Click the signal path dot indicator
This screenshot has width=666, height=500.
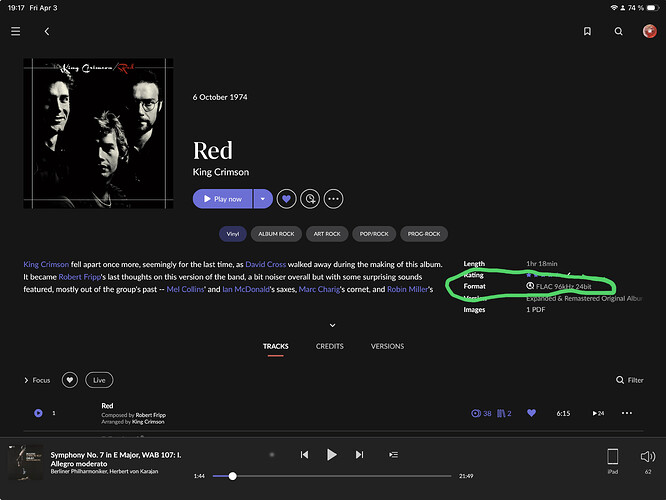(272, 455)
